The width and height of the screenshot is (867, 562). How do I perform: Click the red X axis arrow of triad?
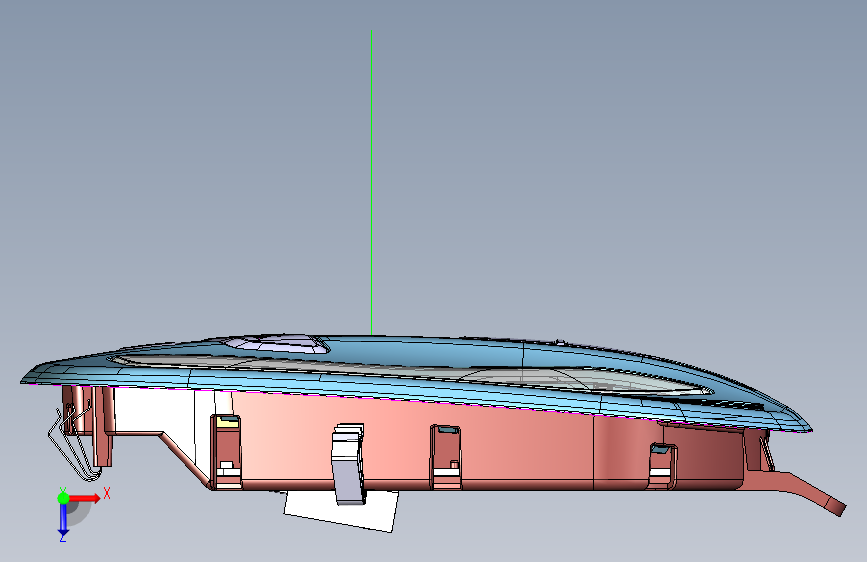[x=84, y=498]
